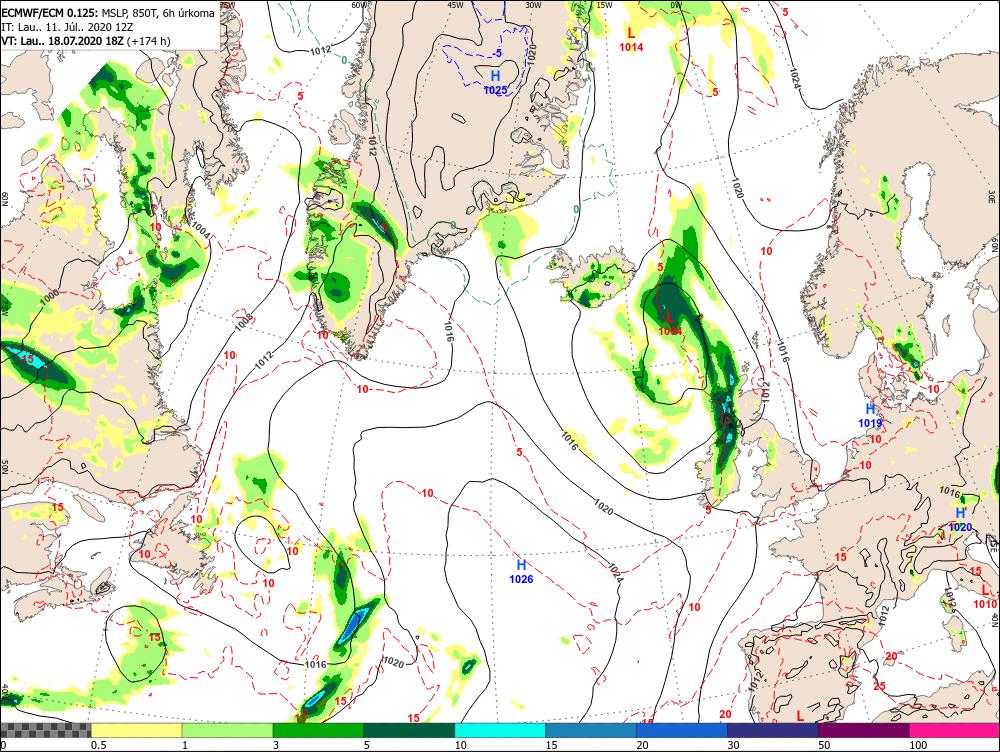Click the '15W' longitude label

point(604,4)
